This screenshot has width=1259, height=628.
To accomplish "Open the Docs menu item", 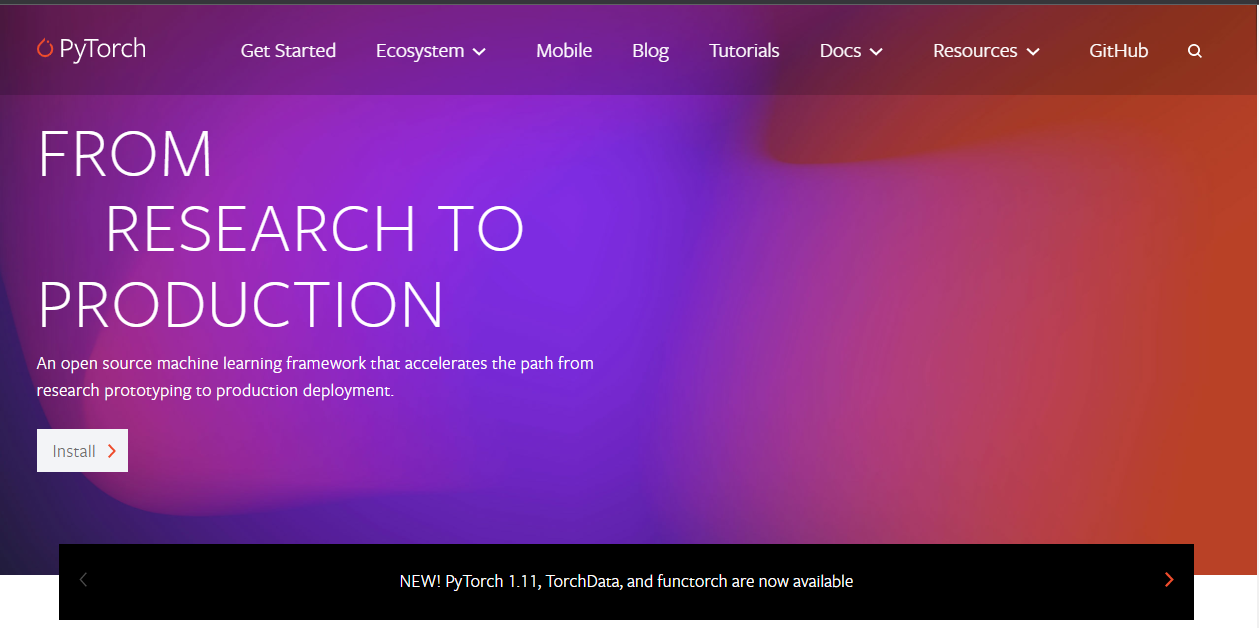I will pyautogui.click(x=840, y=50).
